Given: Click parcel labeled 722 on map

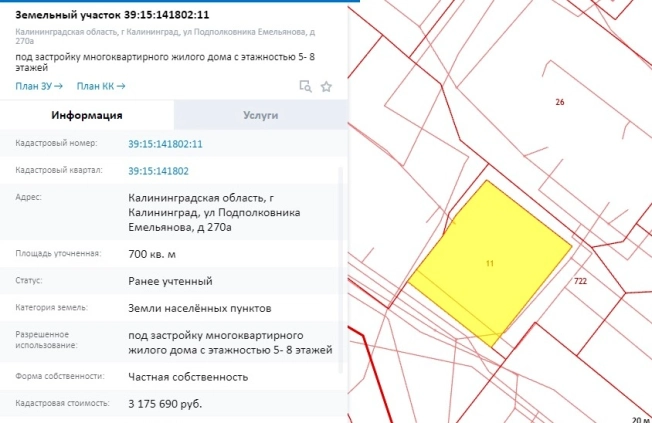Looking at the screenshot, I should (x=580, y=281).
